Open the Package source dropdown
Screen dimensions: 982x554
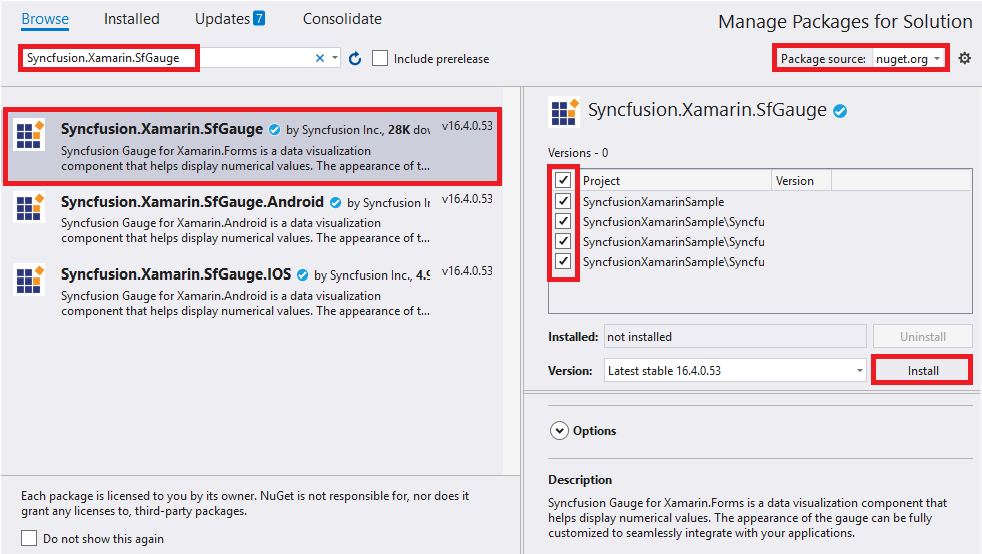[908, 59]
